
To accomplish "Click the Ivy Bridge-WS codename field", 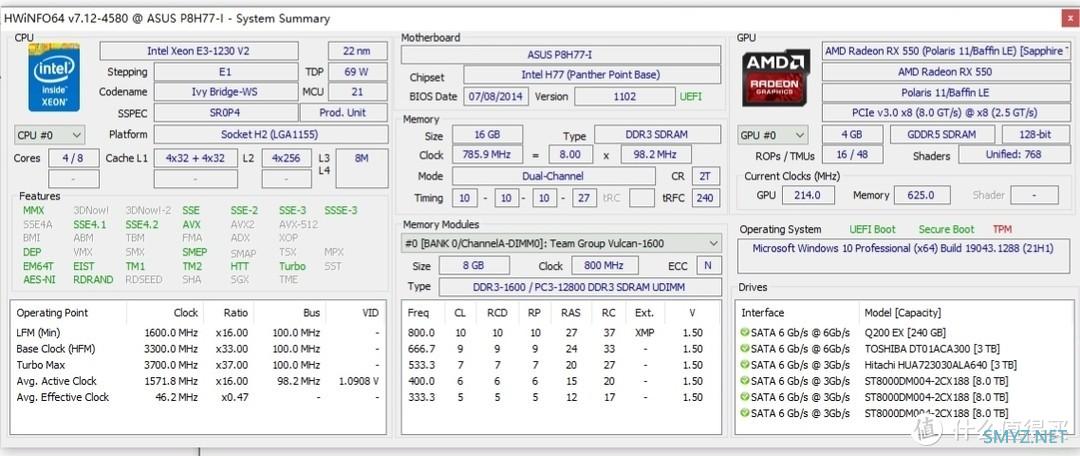I will (225, 92).
